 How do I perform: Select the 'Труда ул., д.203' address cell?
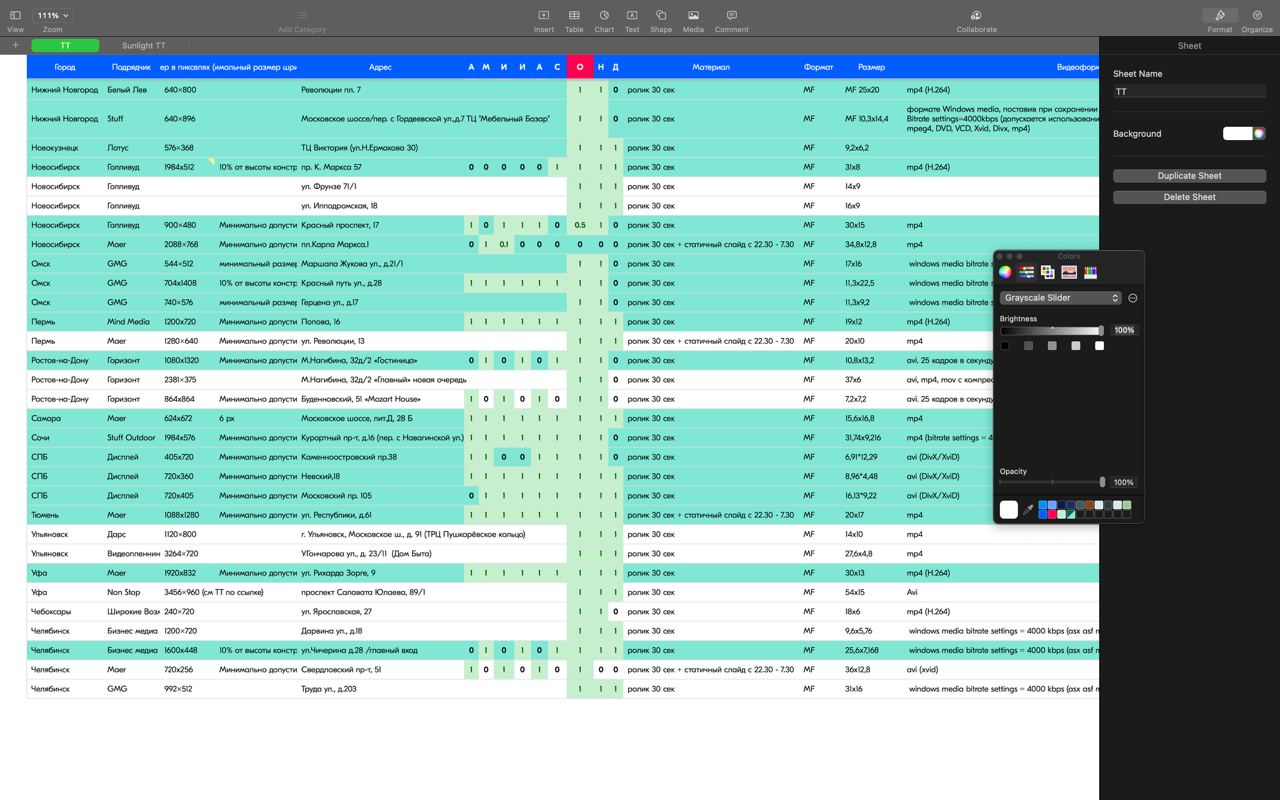tap(380, 689)
